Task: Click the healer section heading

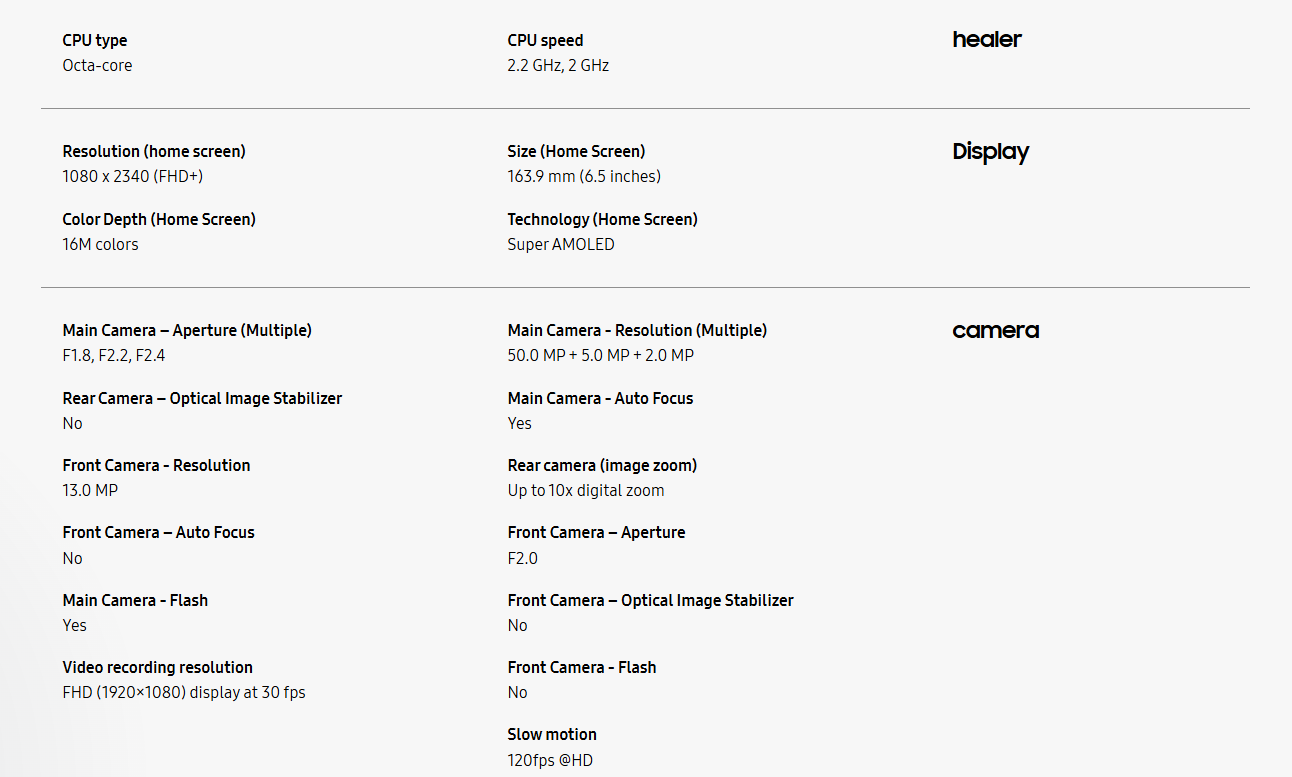Action: (987, 40)
